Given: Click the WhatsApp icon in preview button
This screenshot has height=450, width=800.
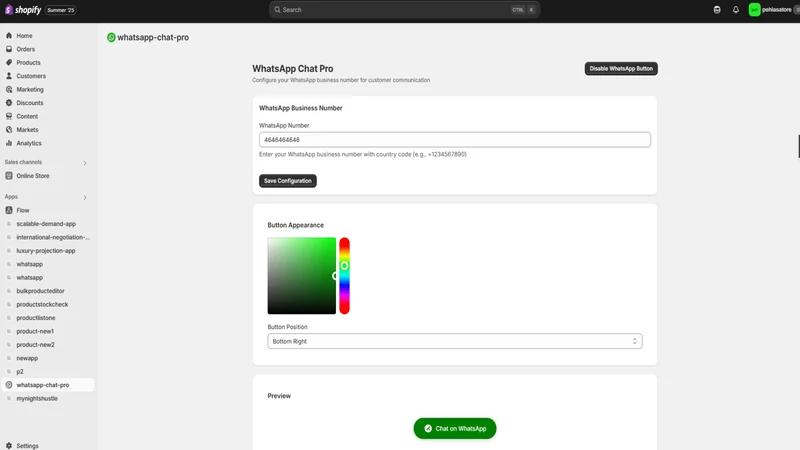Looking at the screenshot, I should tap(428, 429).
